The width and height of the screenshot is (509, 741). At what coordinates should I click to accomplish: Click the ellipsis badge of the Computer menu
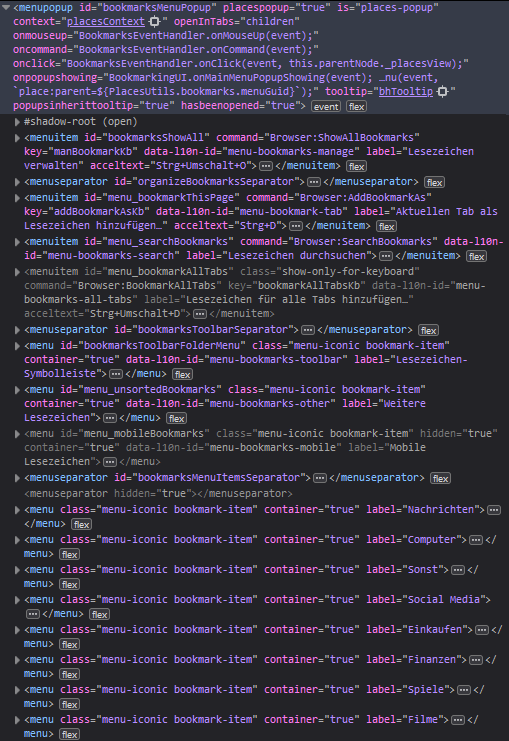(x=476, y=540)
